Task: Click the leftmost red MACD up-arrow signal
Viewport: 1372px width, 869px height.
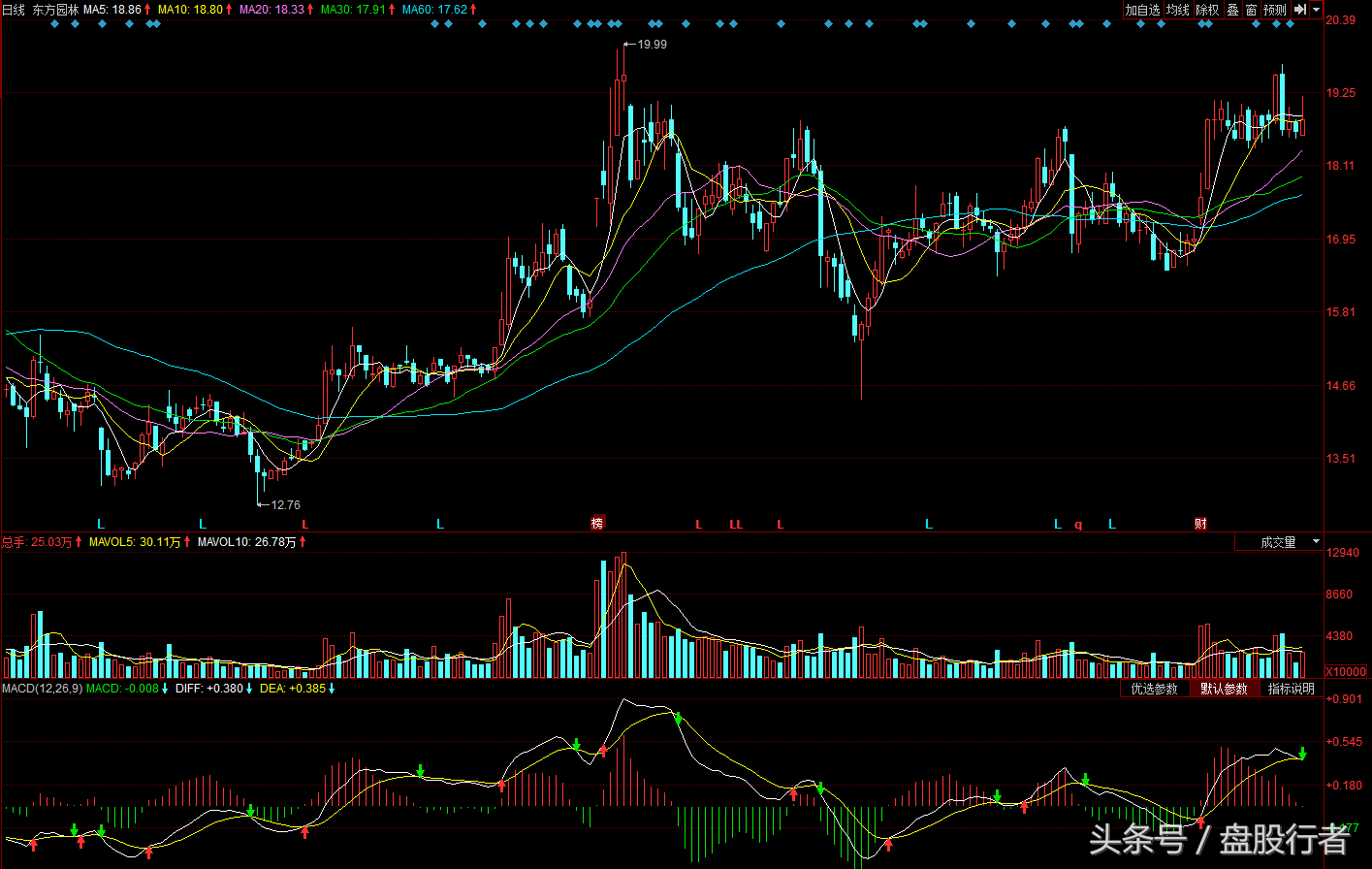Action: coord(33,845)
